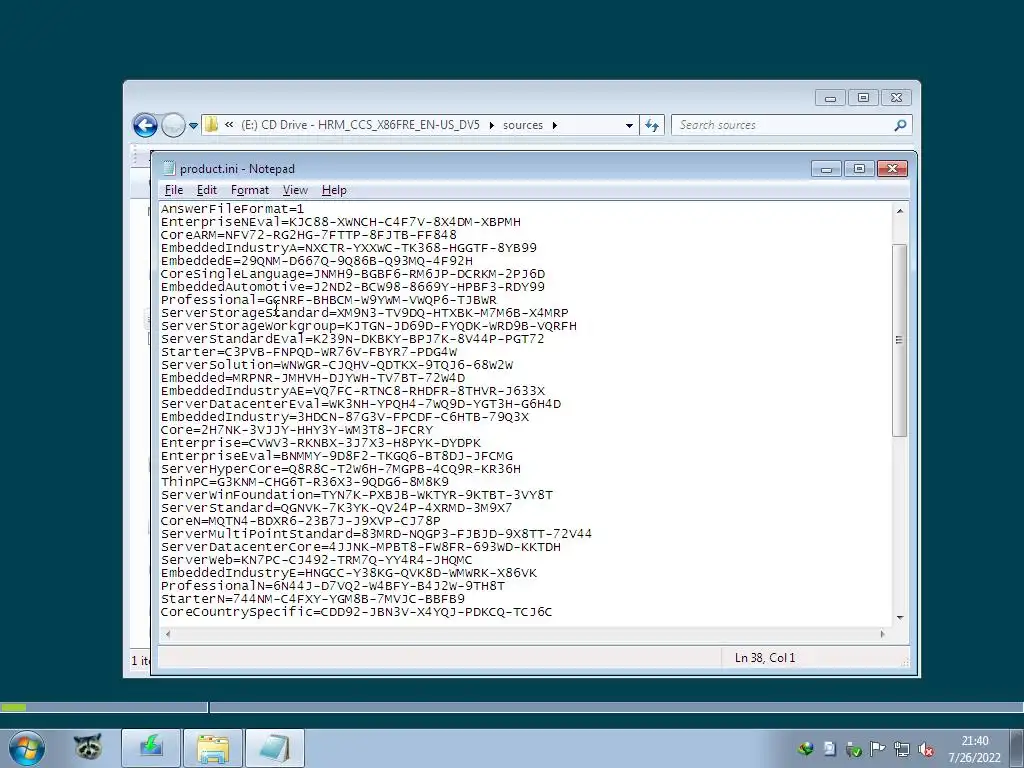Go back using Explorer's blue back arrow
This screenshot has width=1024, height=768.
145,125
